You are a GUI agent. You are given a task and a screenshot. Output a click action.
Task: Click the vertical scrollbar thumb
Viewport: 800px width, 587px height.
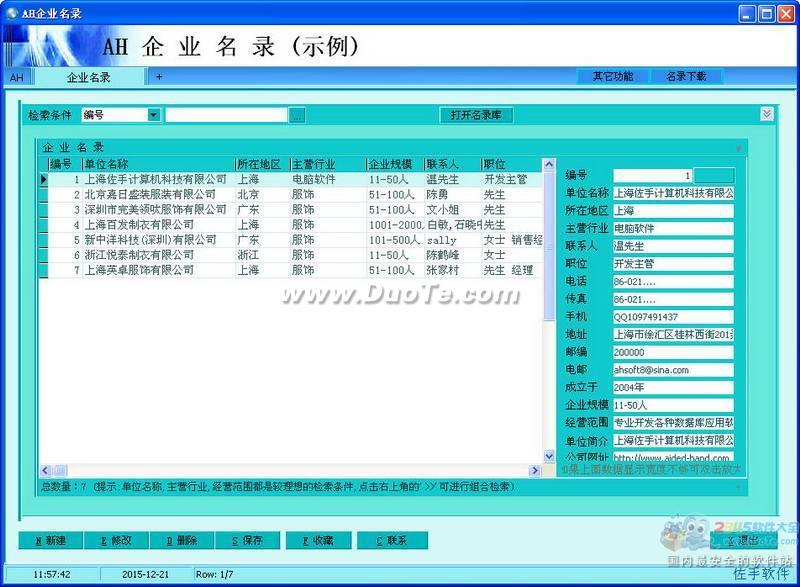tap(549, 246)
